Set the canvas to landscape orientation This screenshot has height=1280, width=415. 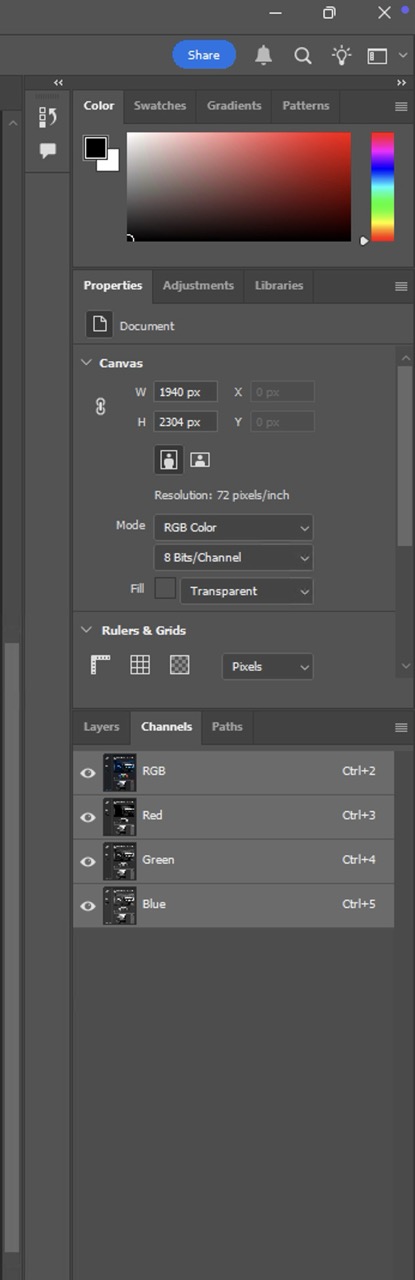[x=200, y=460]
